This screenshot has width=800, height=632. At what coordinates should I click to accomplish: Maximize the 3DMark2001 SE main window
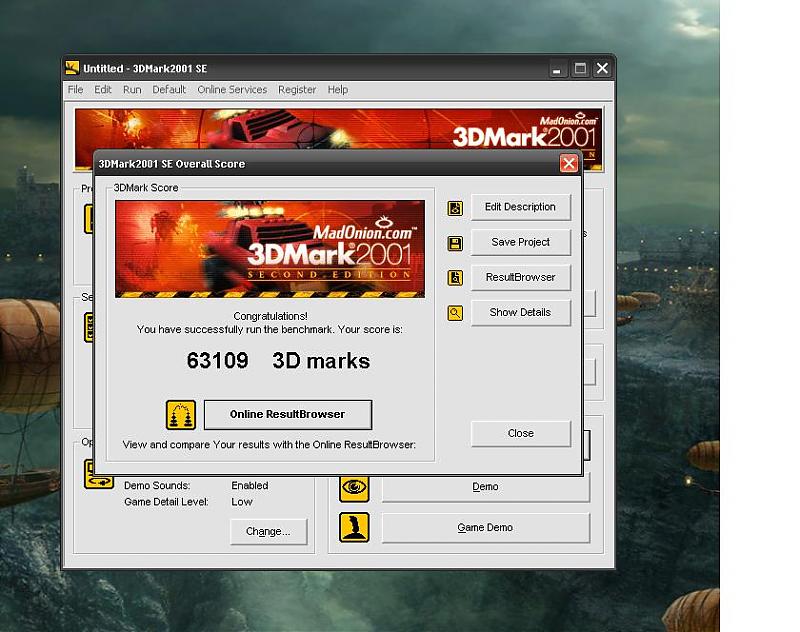580,68
